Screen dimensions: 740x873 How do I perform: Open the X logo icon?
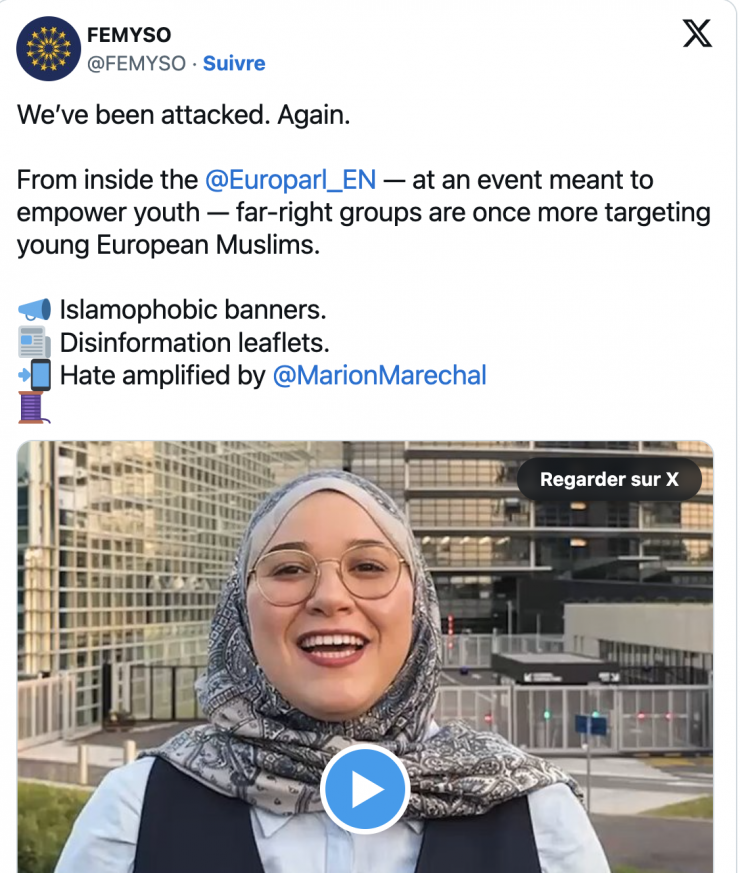(x=697, y=33)
